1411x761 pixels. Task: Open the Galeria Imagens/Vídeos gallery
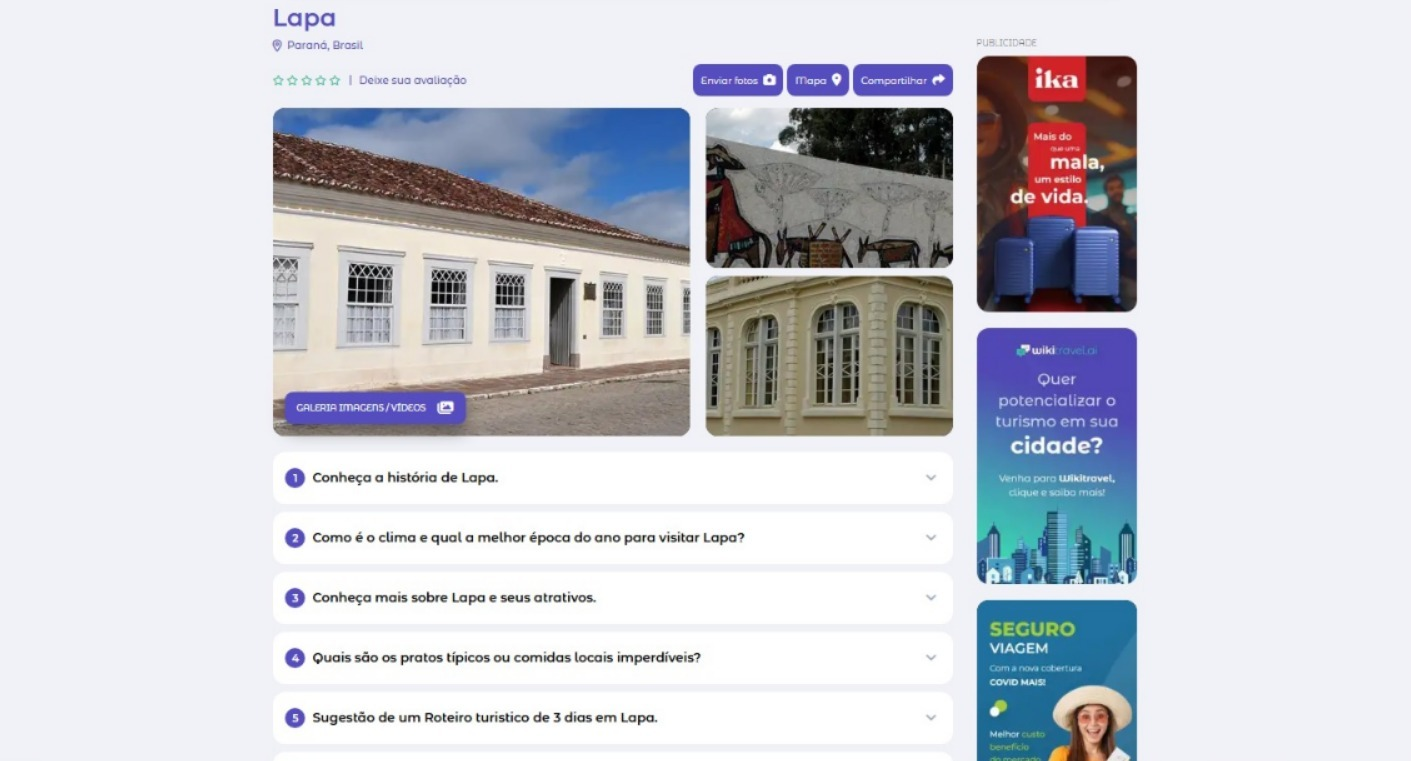[375, 408]
